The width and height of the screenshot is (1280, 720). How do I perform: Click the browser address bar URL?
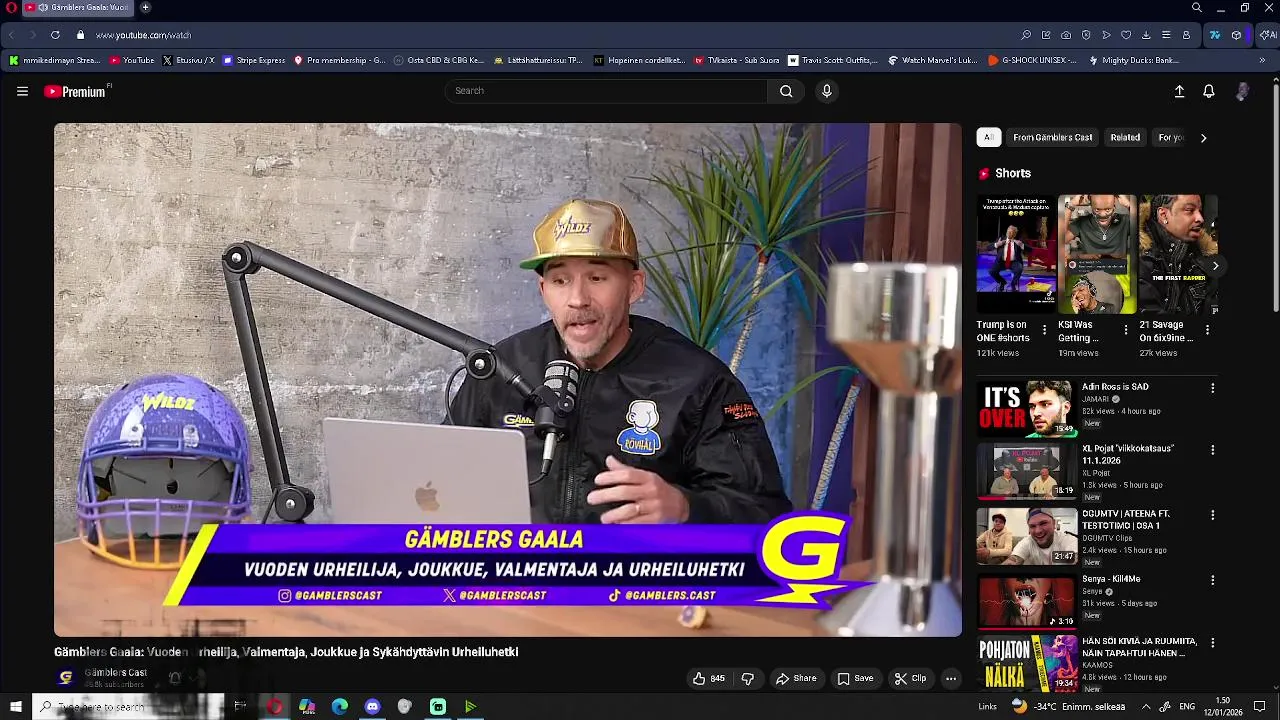point(143,35)
